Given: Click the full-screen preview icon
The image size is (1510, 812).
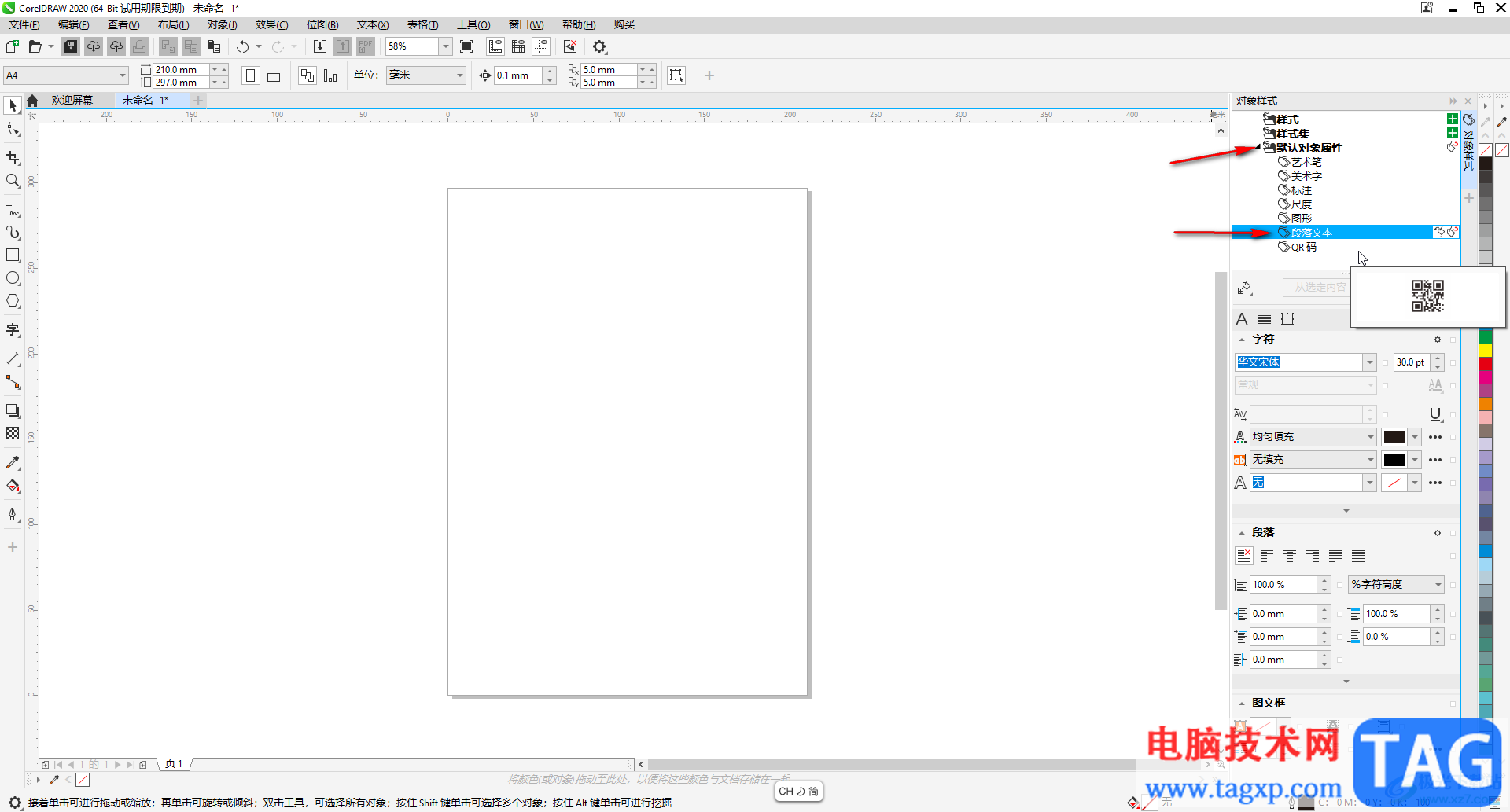Looking at the screenshot, I should [x=466, y=47].
